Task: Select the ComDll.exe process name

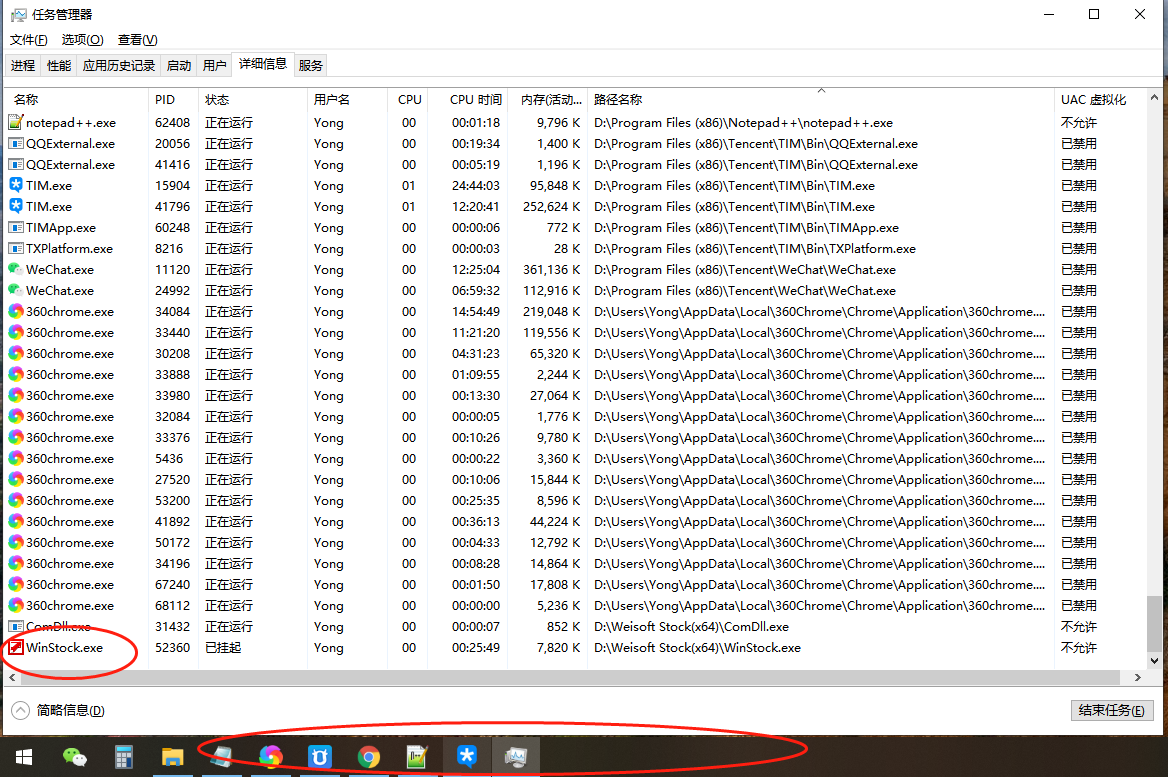Action: coord(58,627)
